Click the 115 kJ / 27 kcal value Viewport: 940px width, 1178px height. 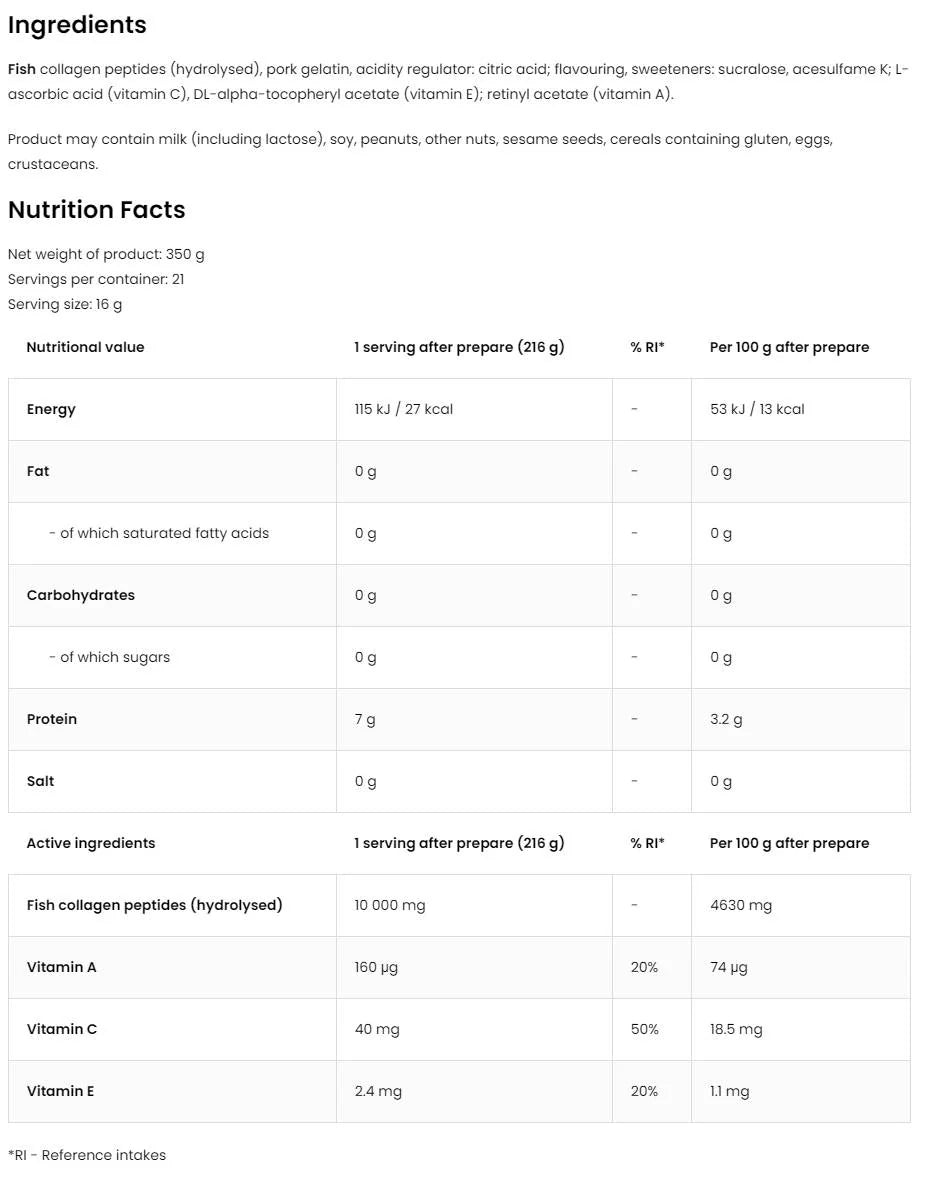[403, 409]
